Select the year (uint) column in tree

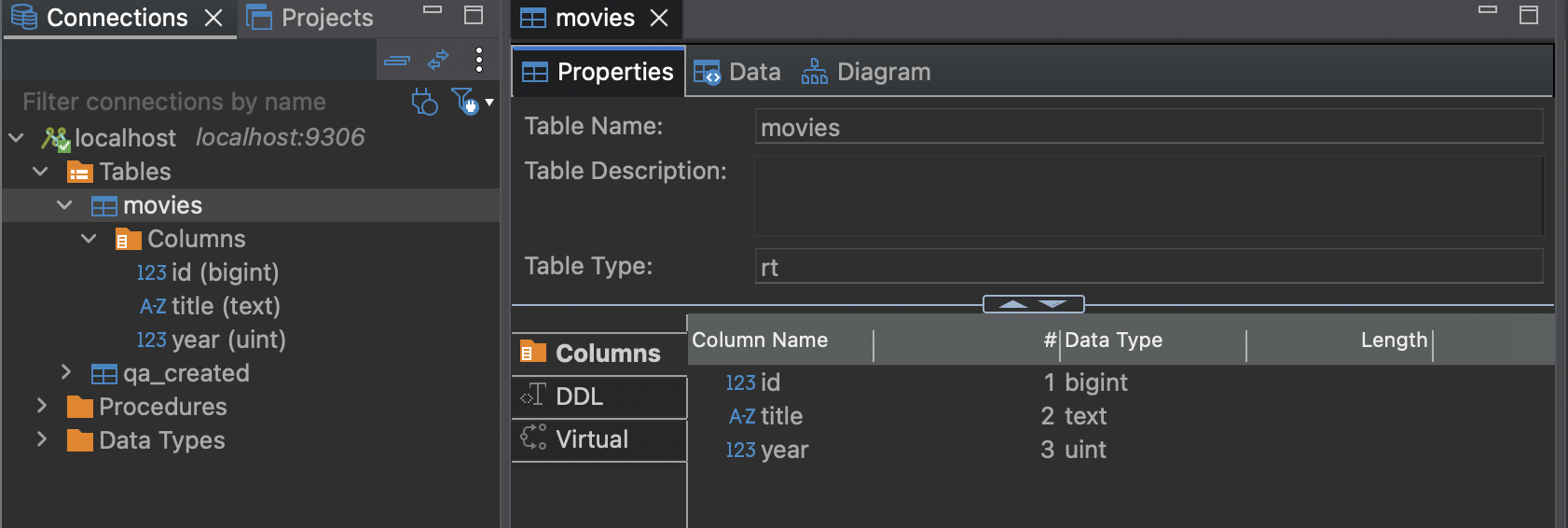coord(228,340)
